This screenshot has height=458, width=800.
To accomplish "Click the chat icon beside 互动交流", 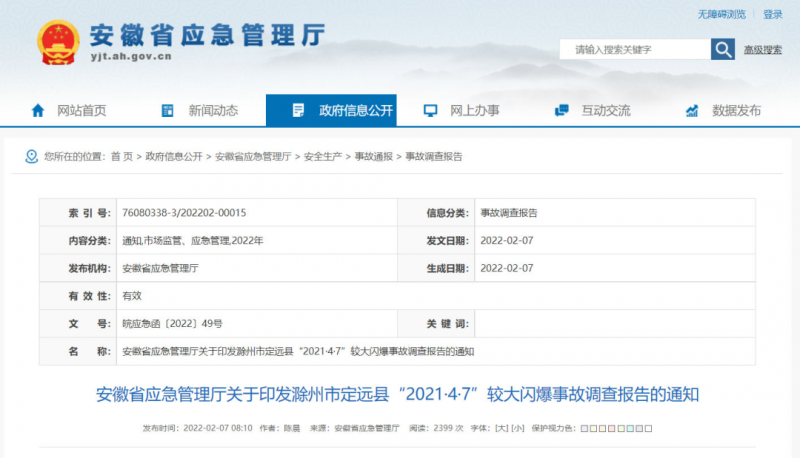I will (x=562, y=111).
